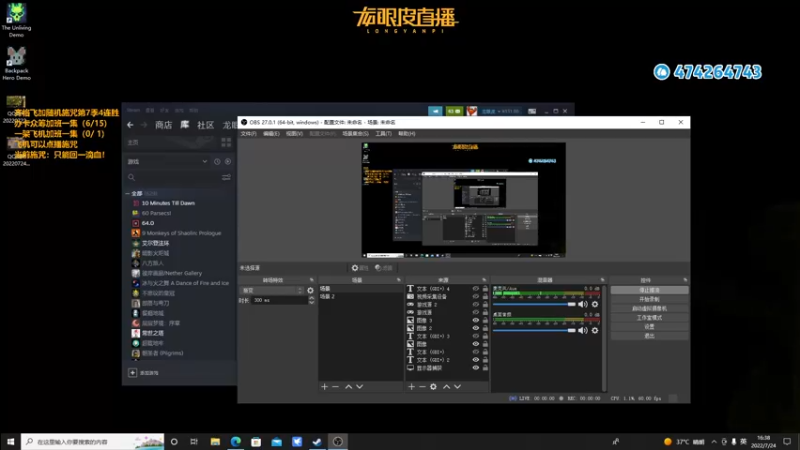Collapse the 全部 group in Steam library

(x=128, y=194)
